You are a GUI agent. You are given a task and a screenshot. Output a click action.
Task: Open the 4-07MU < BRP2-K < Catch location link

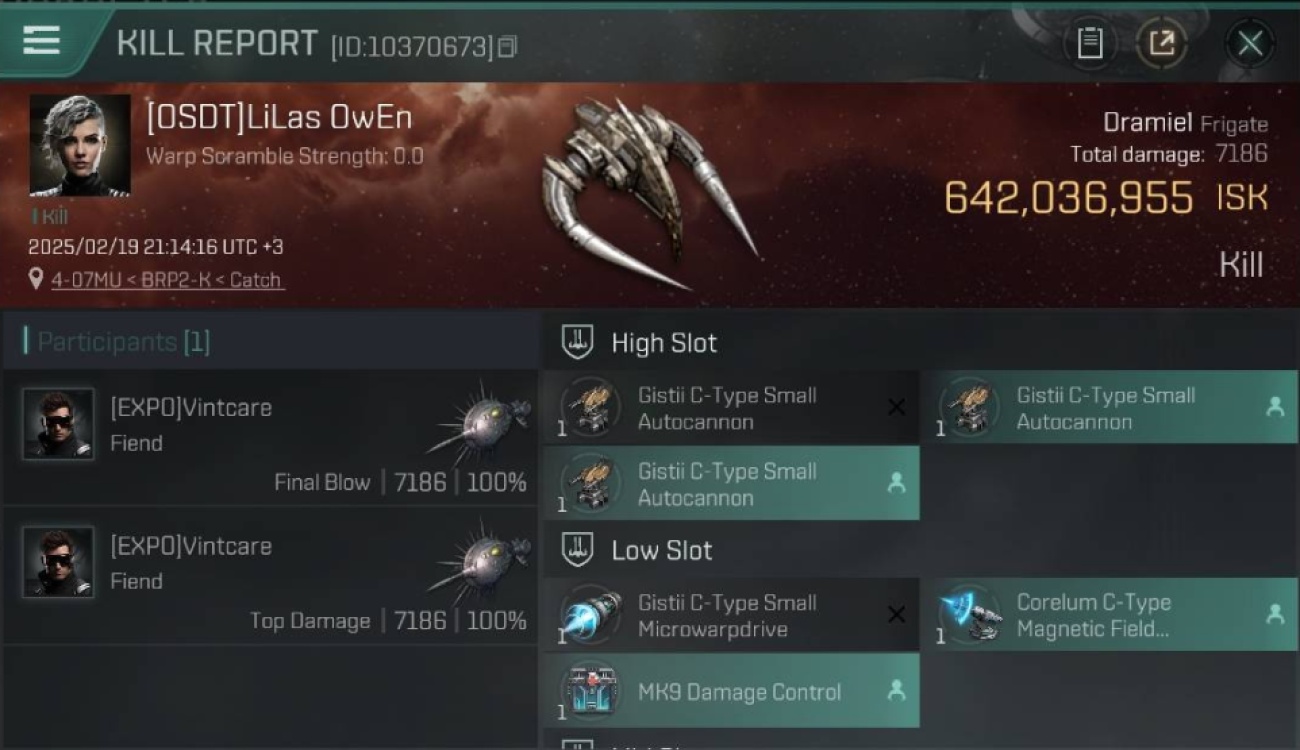pyautogui.click(x=167, y=280)
